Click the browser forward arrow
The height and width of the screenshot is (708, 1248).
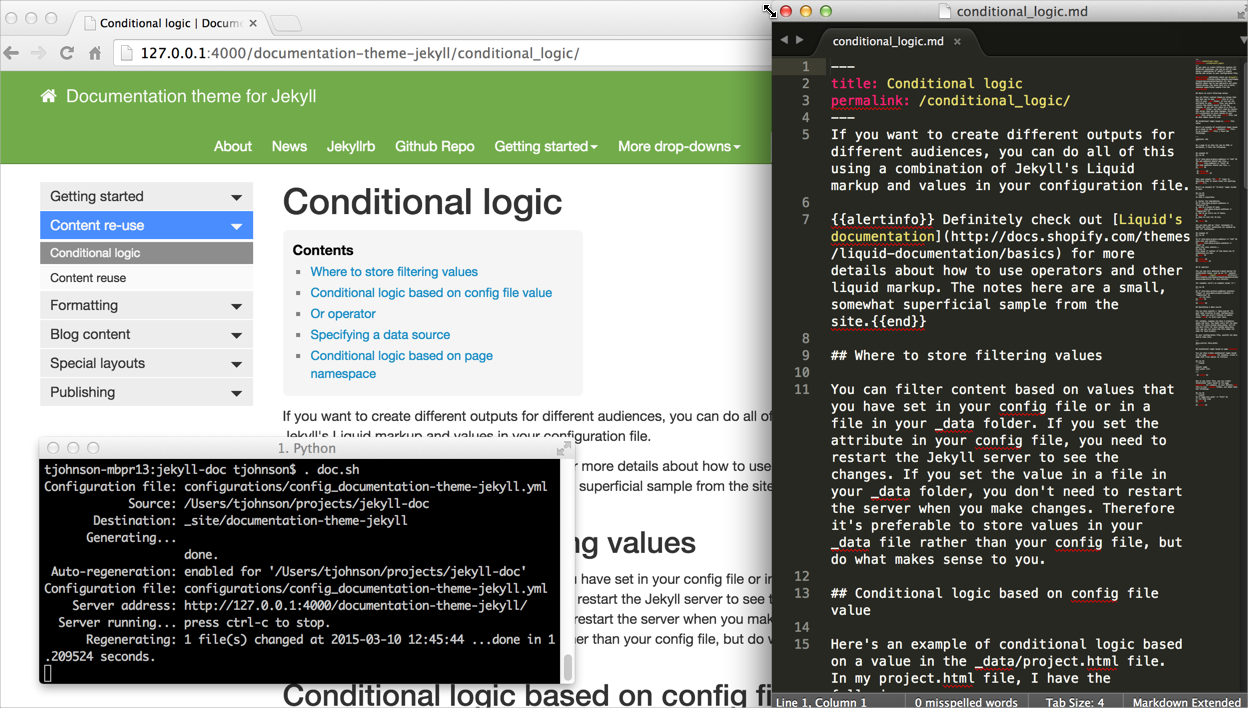[x=38, y=53]
